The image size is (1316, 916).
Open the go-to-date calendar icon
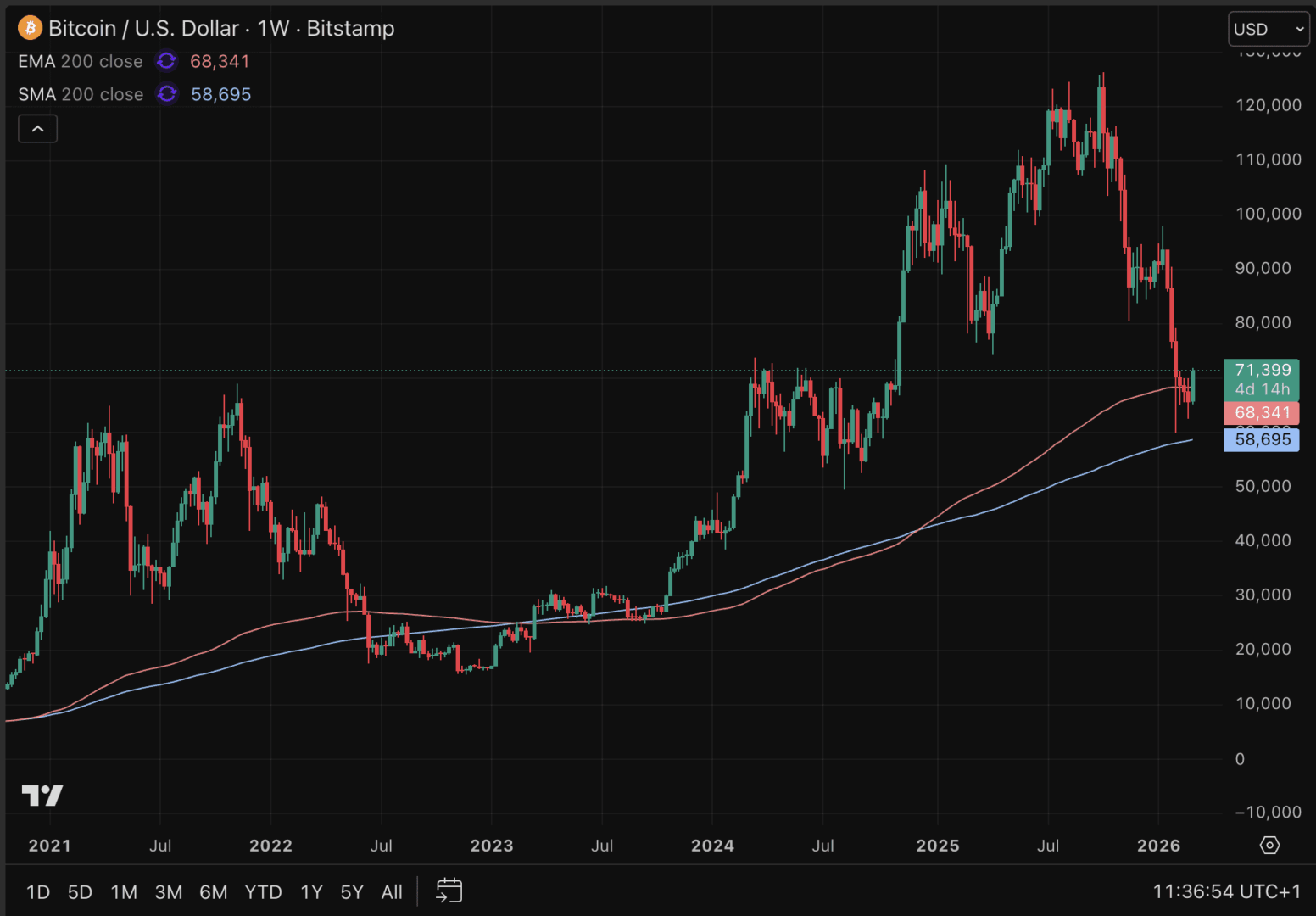click(449, 891)
